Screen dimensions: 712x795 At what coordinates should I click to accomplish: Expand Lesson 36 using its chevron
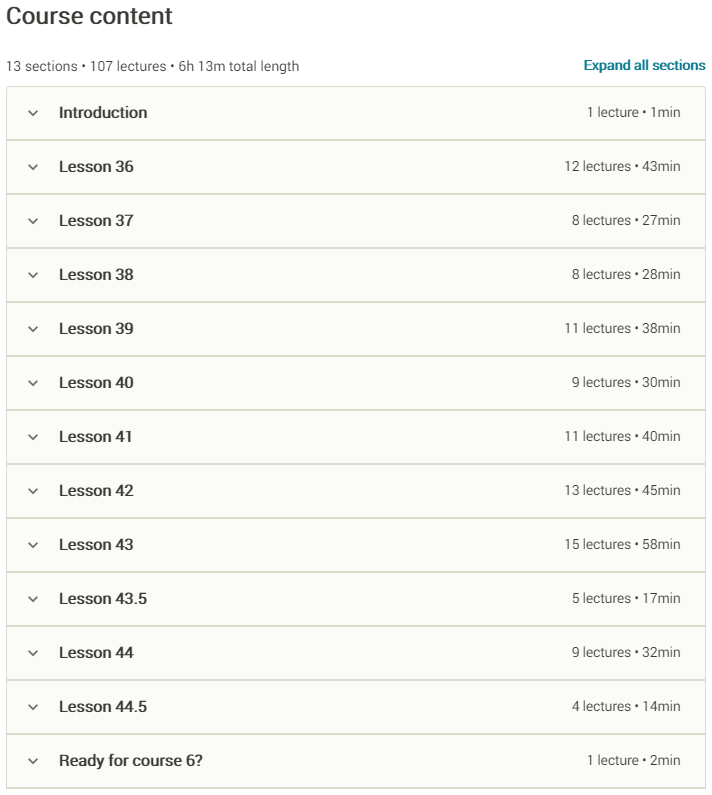pyautogui.click(x=33, y=167)
